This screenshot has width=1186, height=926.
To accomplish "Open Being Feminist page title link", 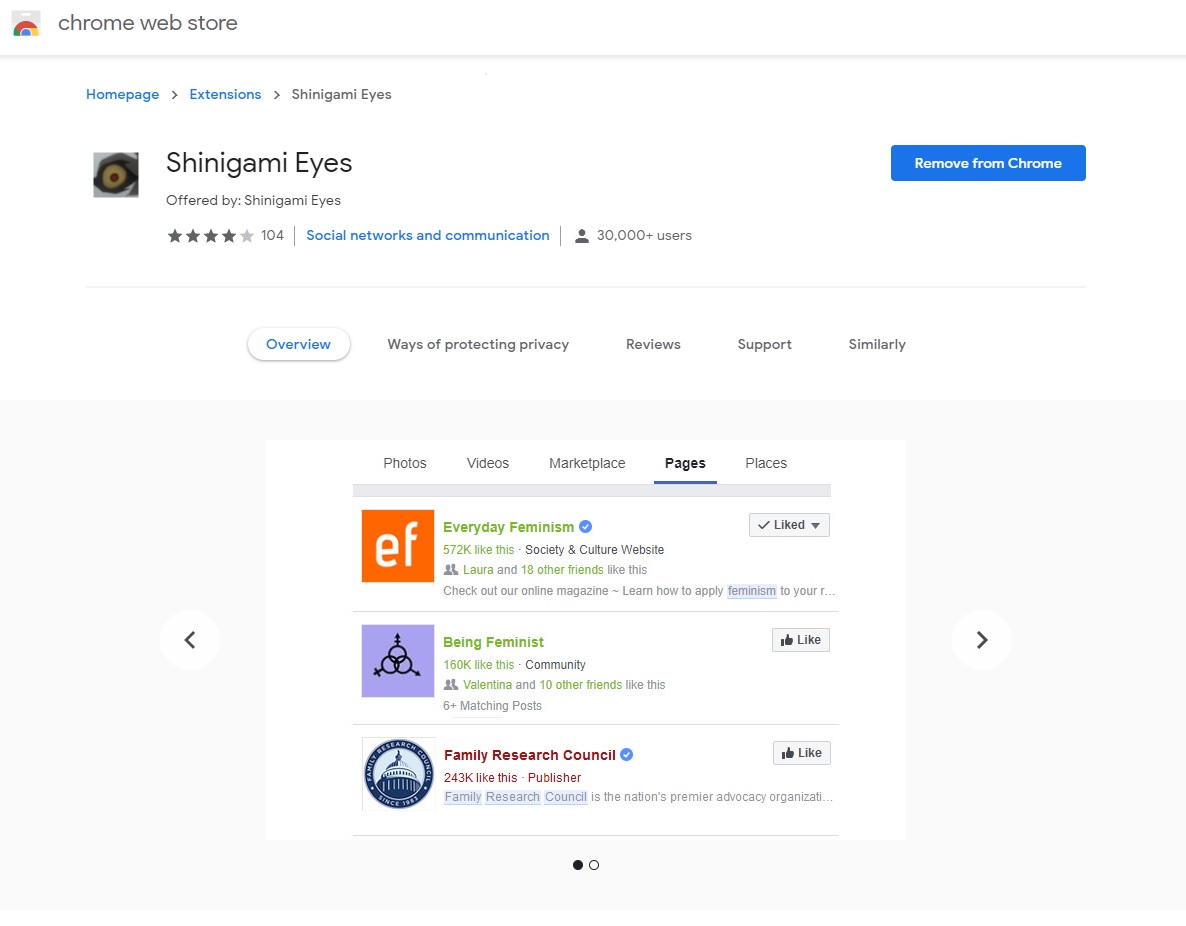I will (x=493, y=642).
